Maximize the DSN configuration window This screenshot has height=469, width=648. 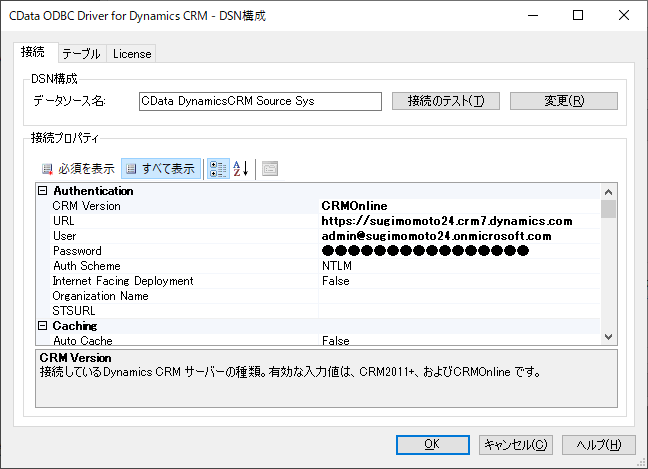[578, 15]
